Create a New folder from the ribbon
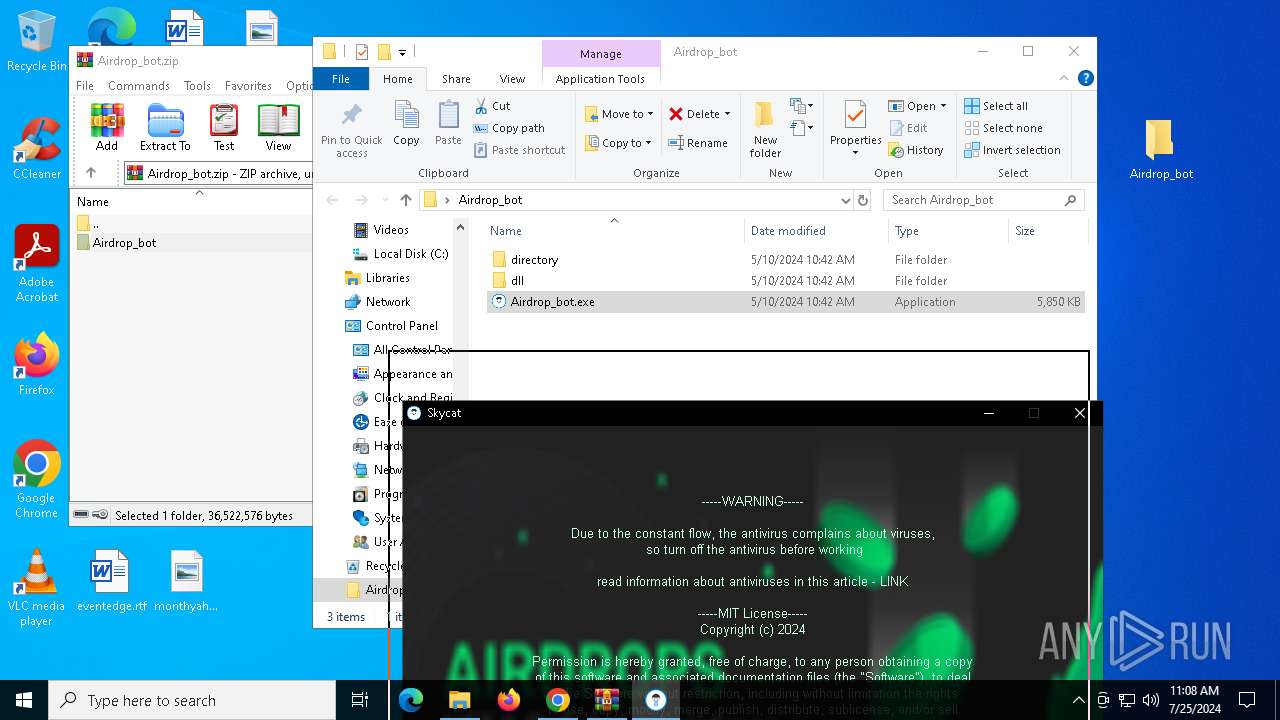The width and height of the screenshot is (1280, 720). pyautogui.click(x=765, y=130)
